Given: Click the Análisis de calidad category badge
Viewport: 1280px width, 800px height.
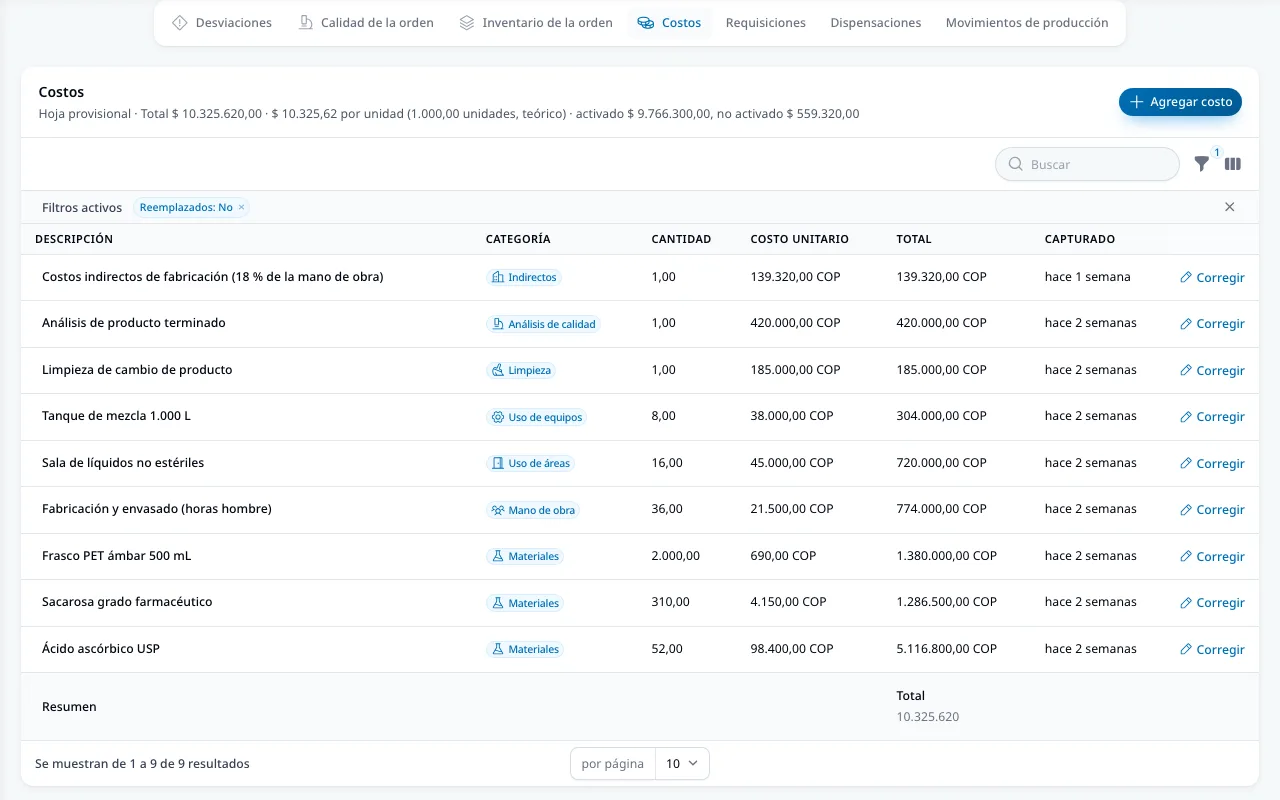Looking at the screenshot, I should (543, 324).
